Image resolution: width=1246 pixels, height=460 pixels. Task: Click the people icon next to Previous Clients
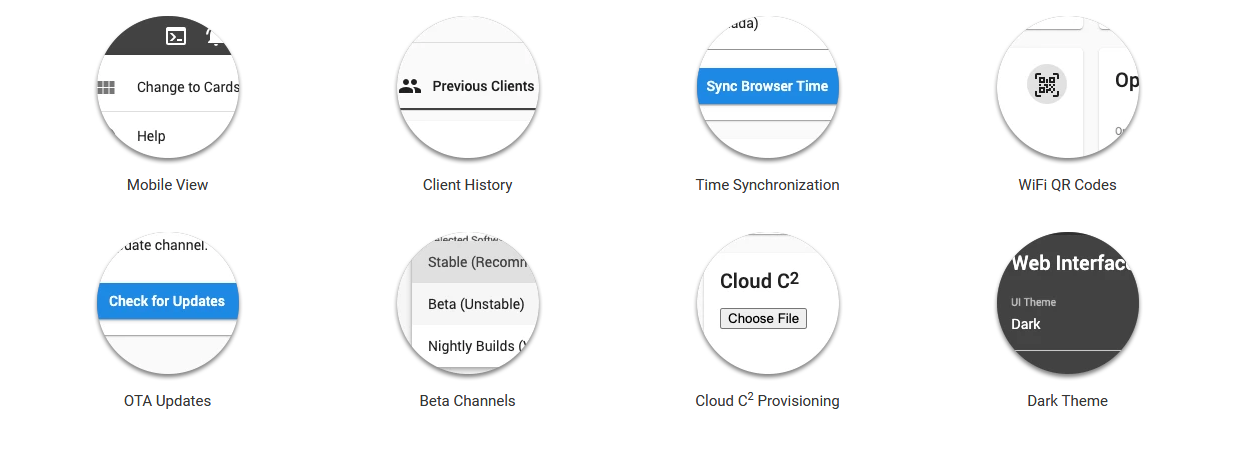tap(410, 86)
